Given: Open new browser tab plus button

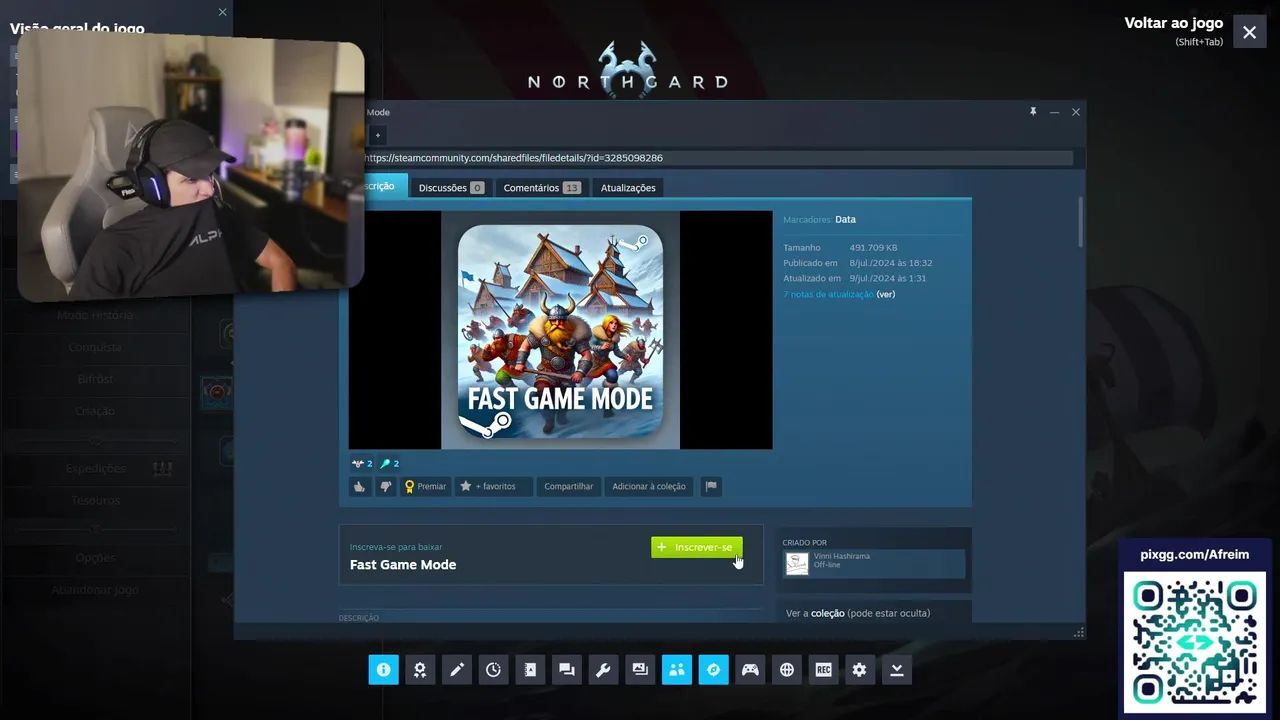Looking at the screenshot, I should point(377,135).
